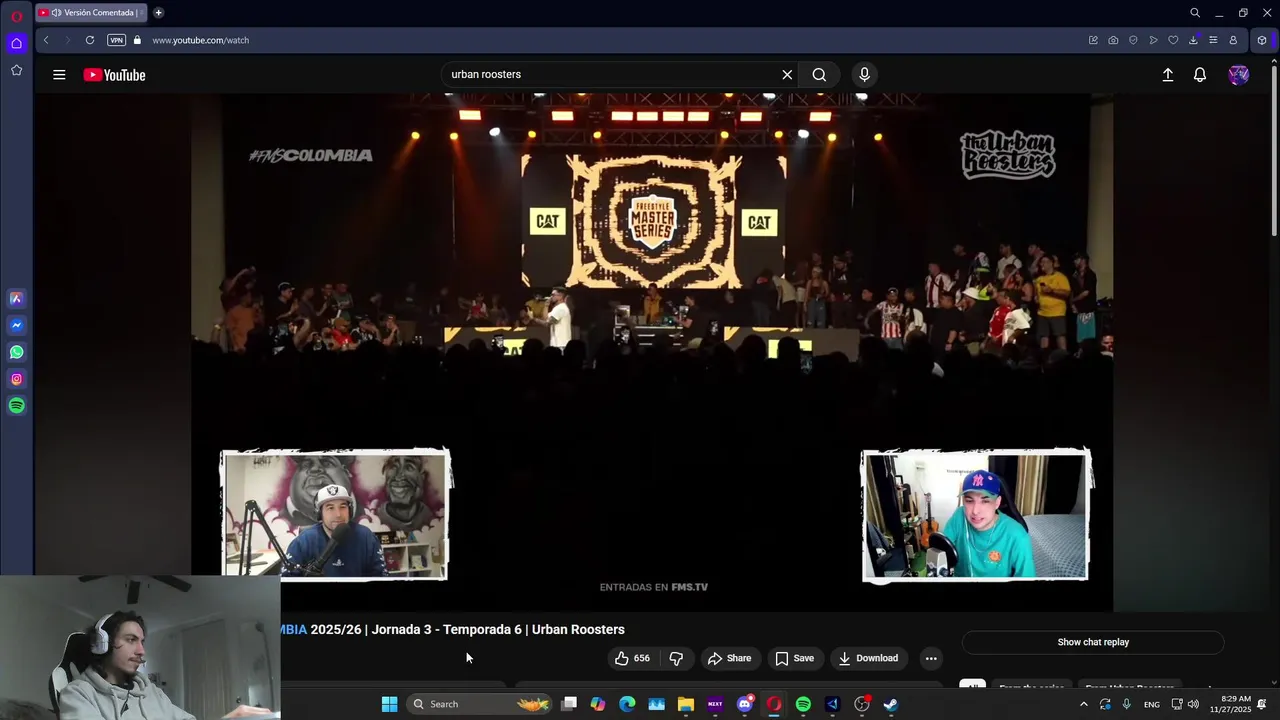1280x720 pixels.
Task: Expand the system tray hidden icons
Action: coord(1083,704)
